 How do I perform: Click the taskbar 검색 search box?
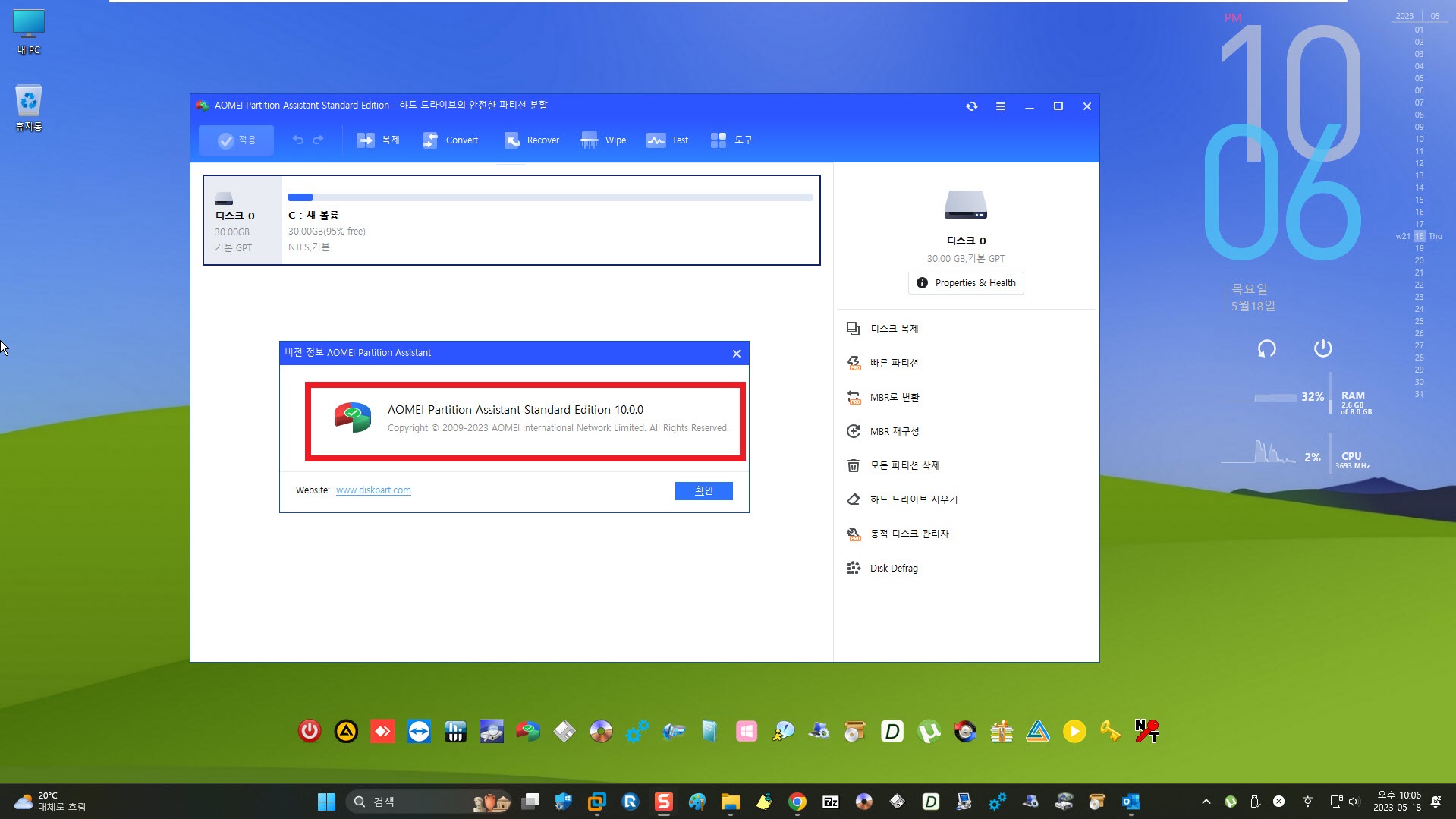click(x=429, y=802)
